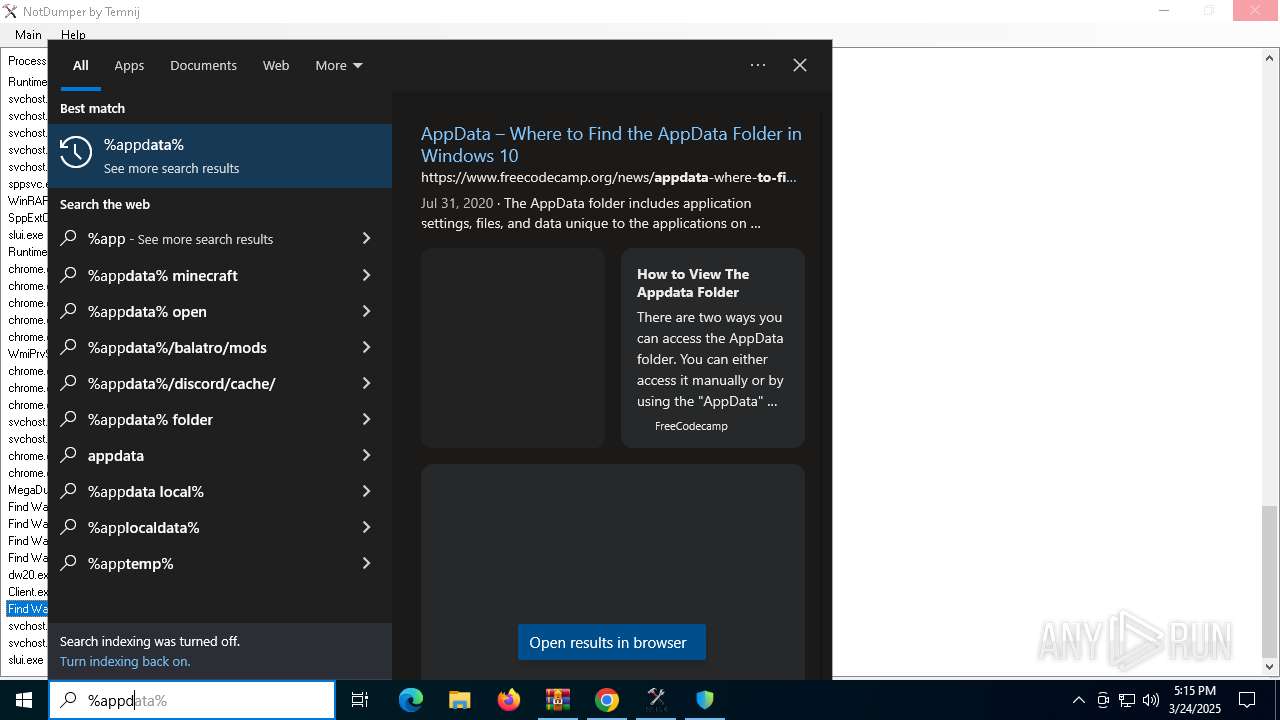Select the WinRAR process row in NotDumper
1280x720 pixels.
(27, 201)
